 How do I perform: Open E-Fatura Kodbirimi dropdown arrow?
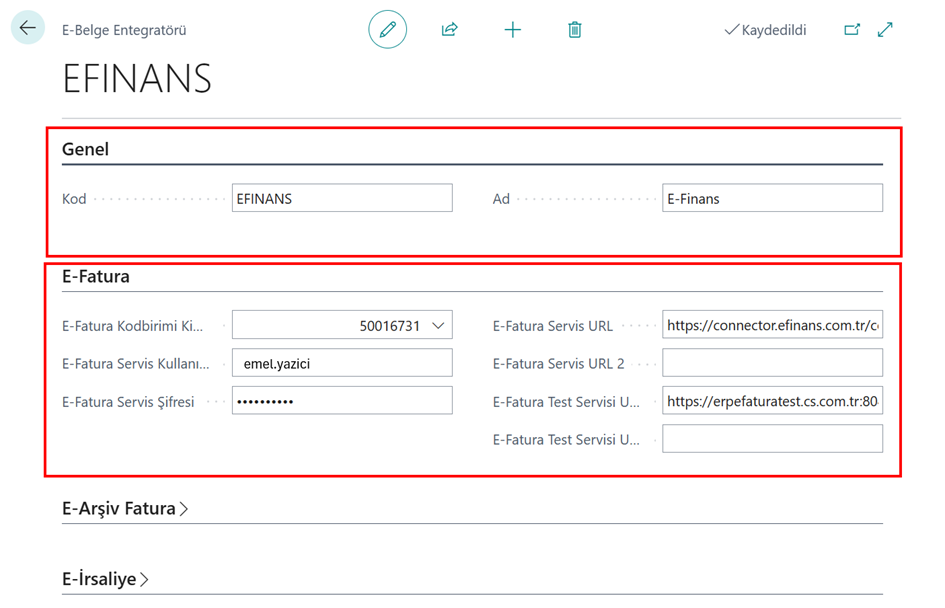[438, 326]
